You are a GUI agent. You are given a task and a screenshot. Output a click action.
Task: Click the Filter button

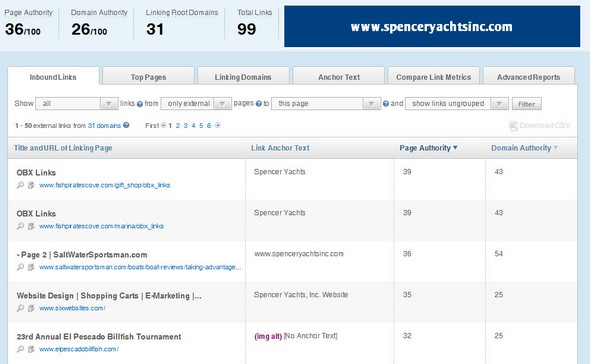(526, 104)
